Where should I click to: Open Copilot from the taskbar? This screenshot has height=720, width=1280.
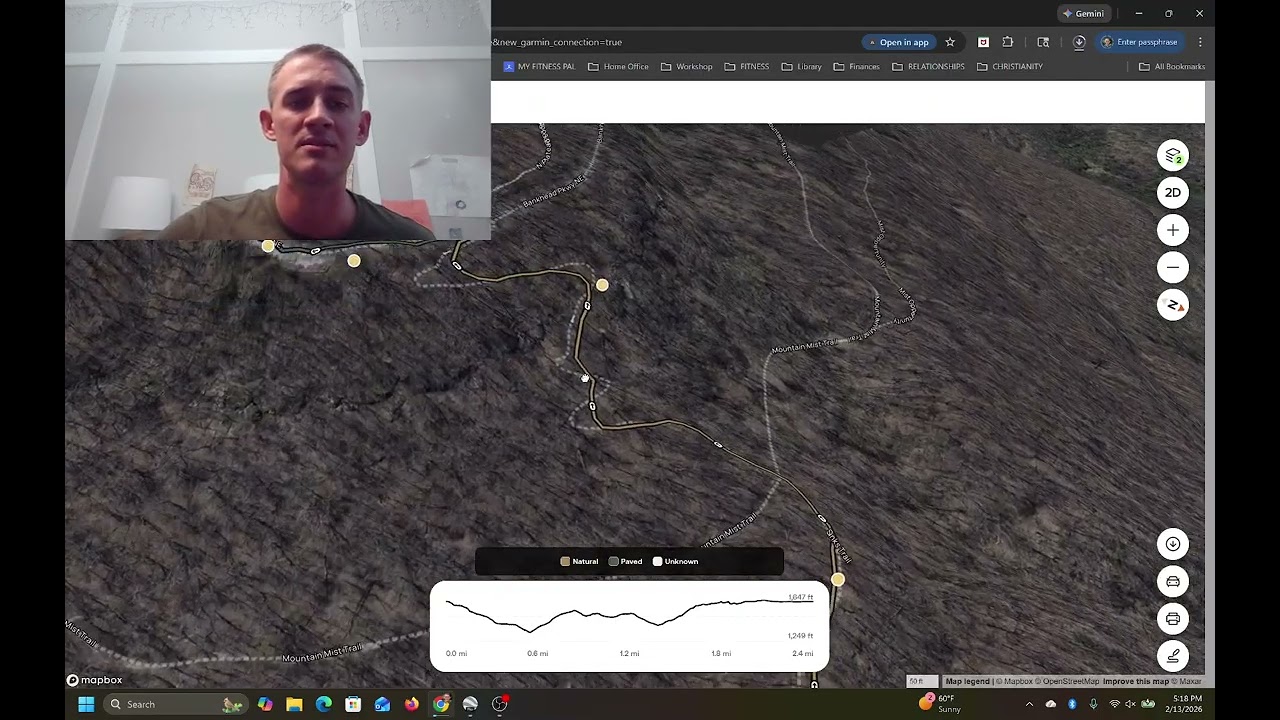pyautogui.click(x=265, y=704)
